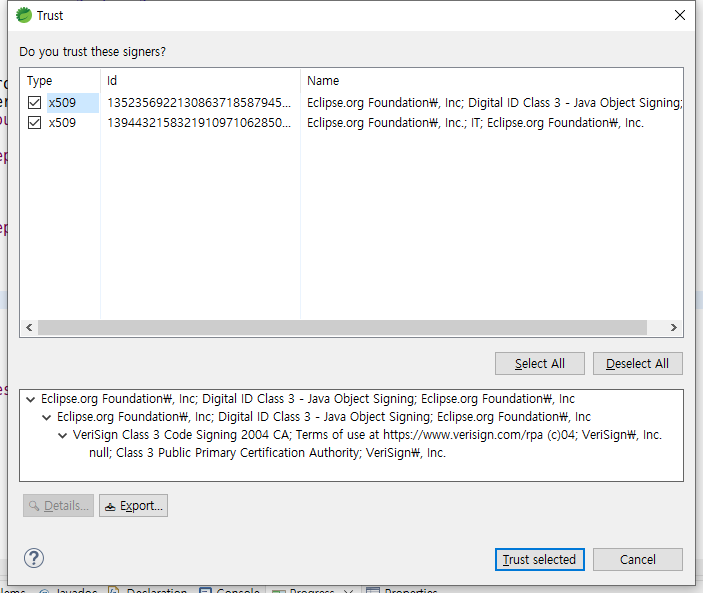Collapse top-level Eclipse.org Foundation certificate node
703x593 pixels.
point(30,399)
